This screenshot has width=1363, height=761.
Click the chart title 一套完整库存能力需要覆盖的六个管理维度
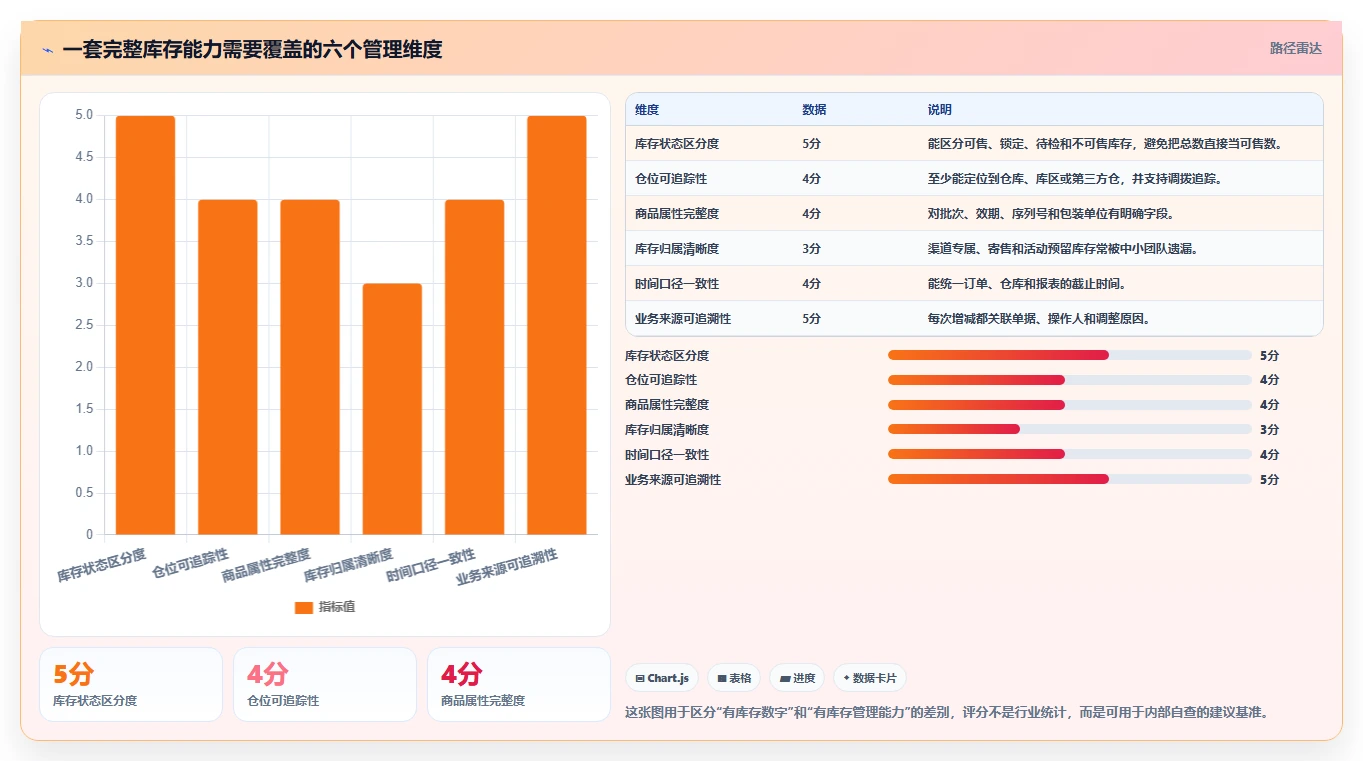[x=252, y=49]
